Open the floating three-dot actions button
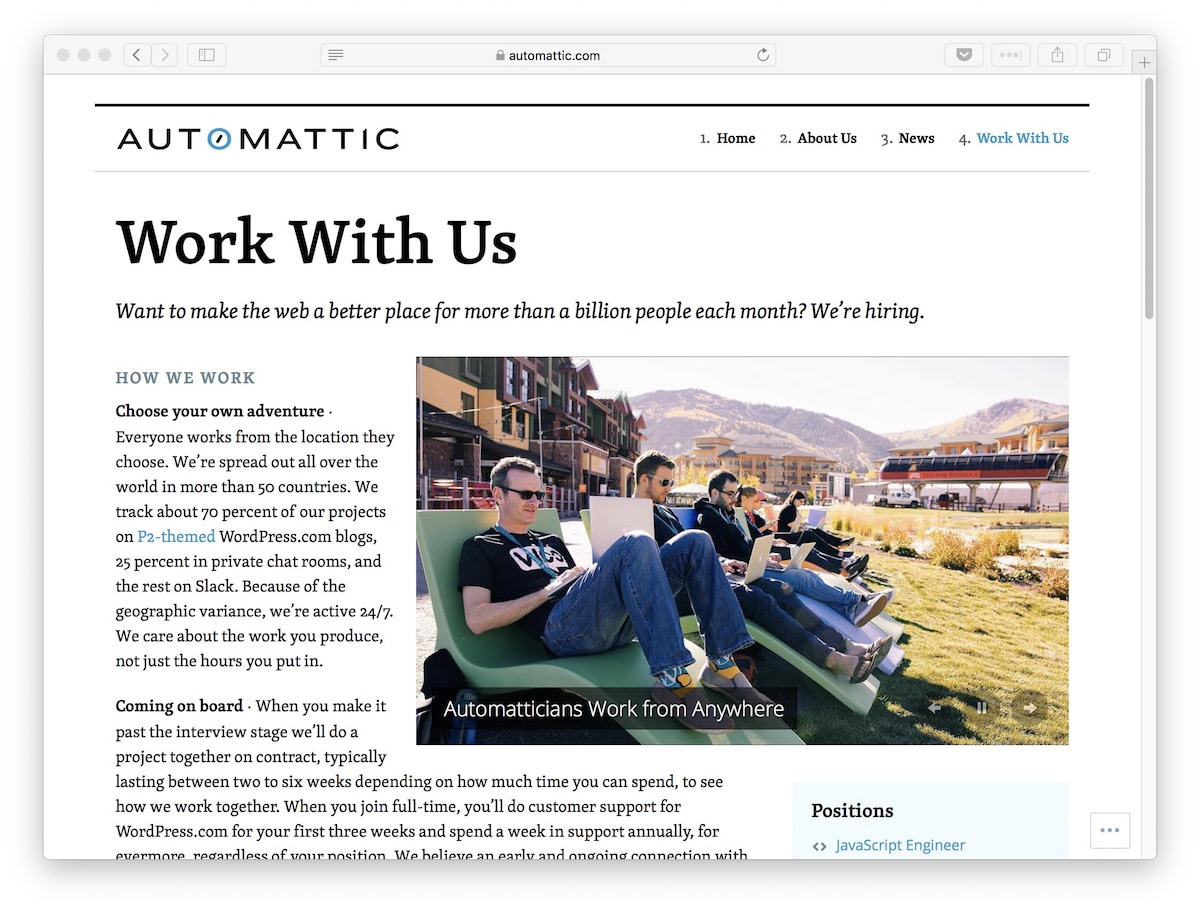Viewport: 1200px width, 911px height. pyautogui.click(x=1110, y=830)
